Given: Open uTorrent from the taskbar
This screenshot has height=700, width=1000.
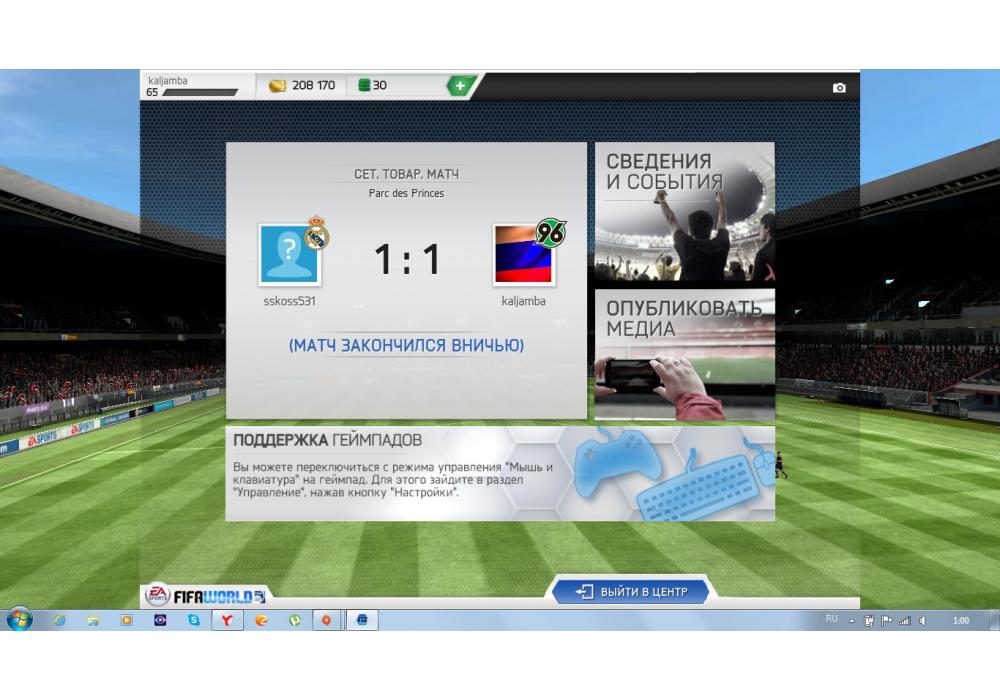Looking at the screenshot, I should 295,620.
